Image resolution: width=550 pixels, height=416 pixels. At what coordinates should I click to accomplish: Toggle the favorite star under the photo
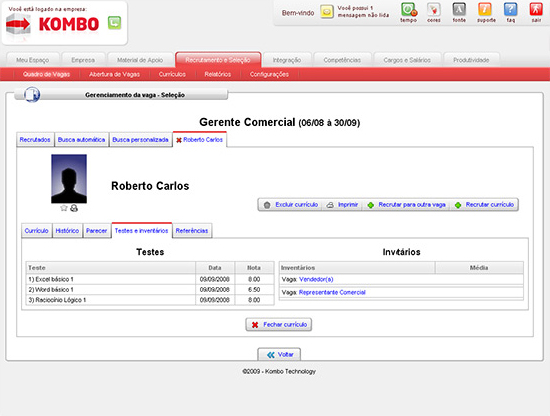[63, 208]
